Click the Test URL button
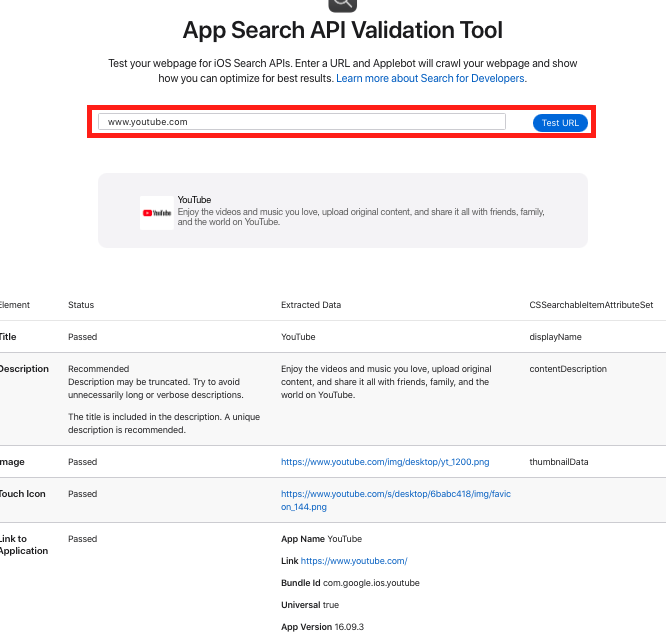The height and width of the screenshot is (642, 666). point(560,123)
